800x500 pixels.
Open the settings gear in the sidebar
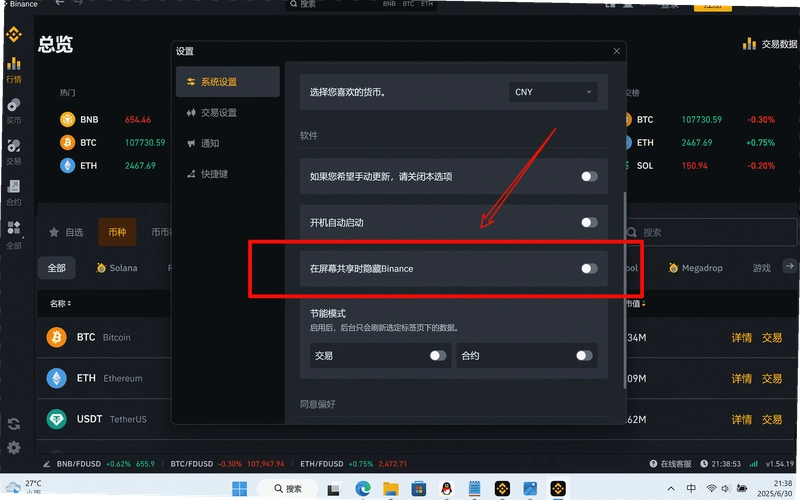point(14,447)
